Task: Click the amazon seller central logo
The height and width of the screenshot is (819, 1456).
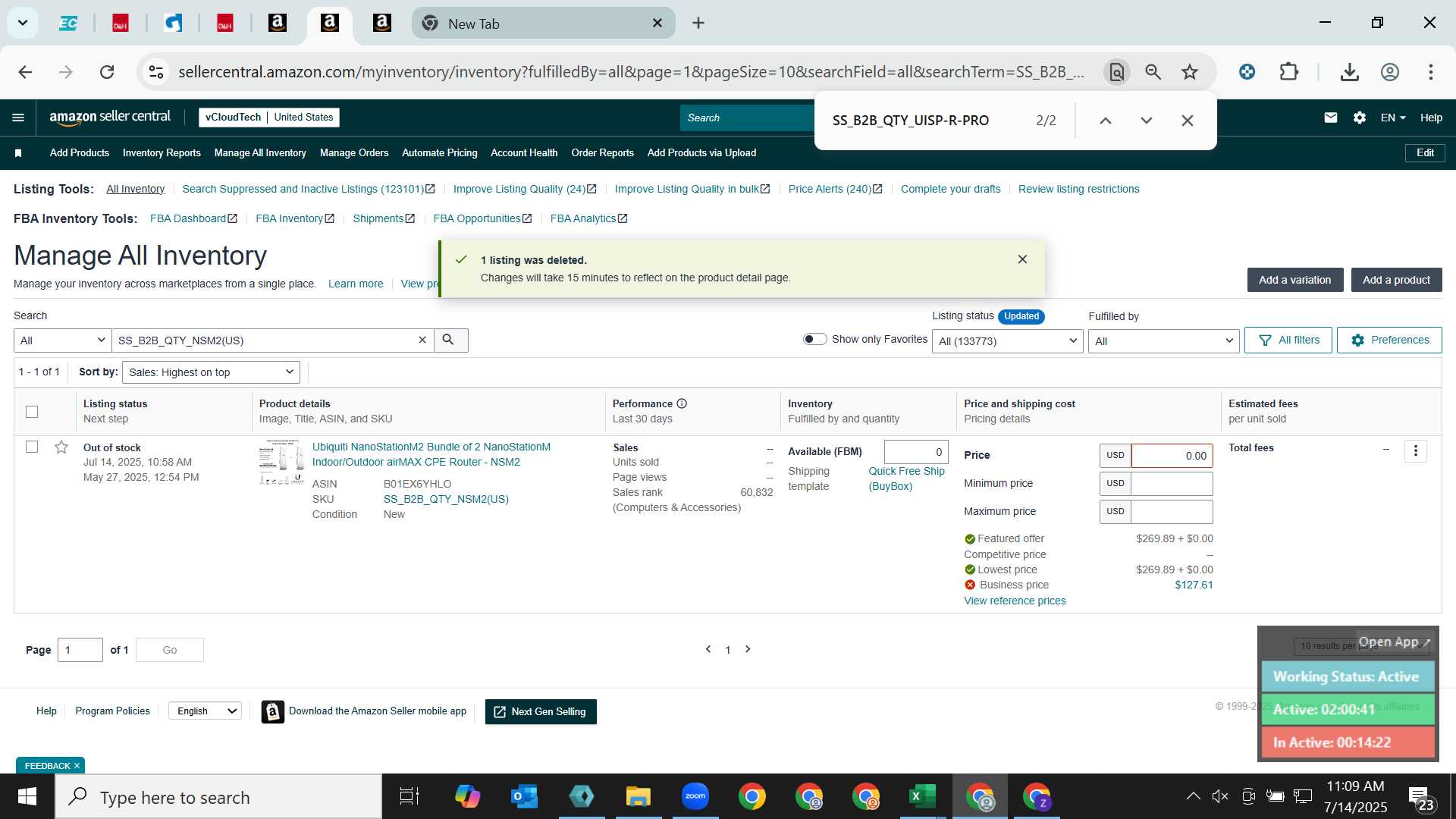Action: click(x=110, y=117)
